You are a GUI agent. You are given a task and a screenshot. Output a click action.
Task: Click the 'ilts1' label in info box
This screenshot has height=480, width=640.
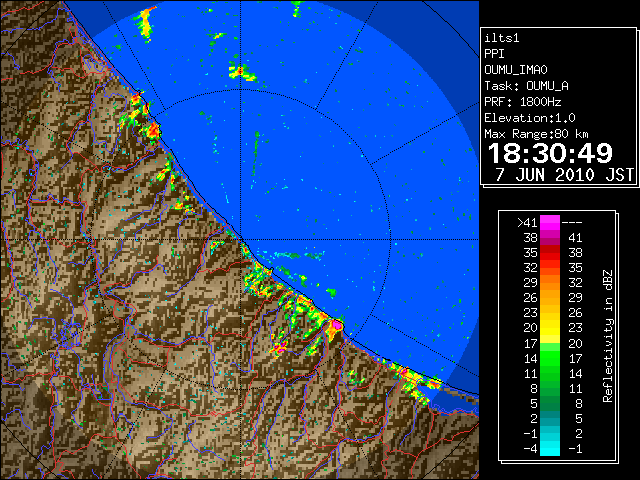pyautogui.click(x=502, y=38)
